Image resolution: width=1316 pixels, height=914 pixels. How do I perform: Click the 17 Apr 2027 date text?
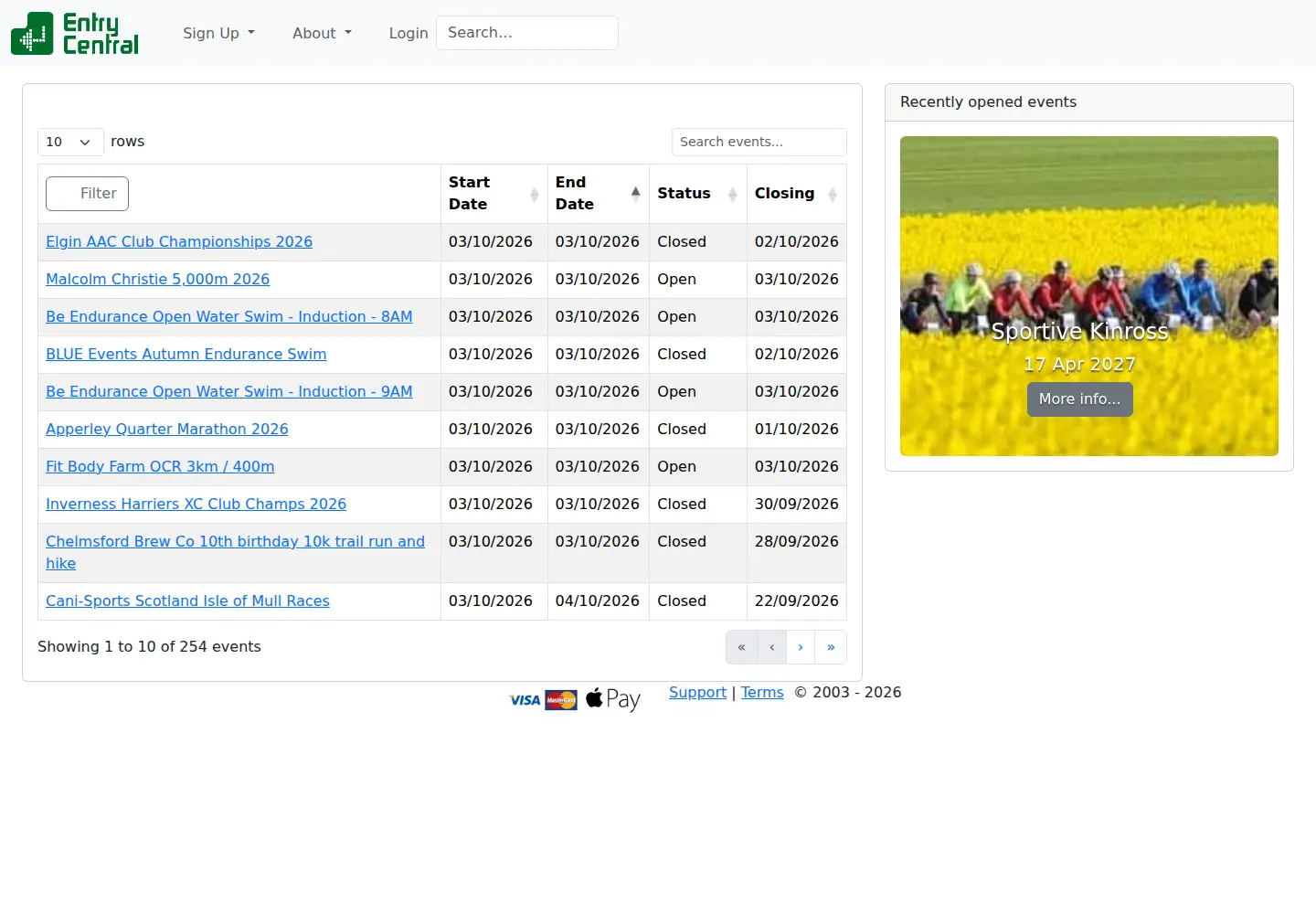(1080, 364)
